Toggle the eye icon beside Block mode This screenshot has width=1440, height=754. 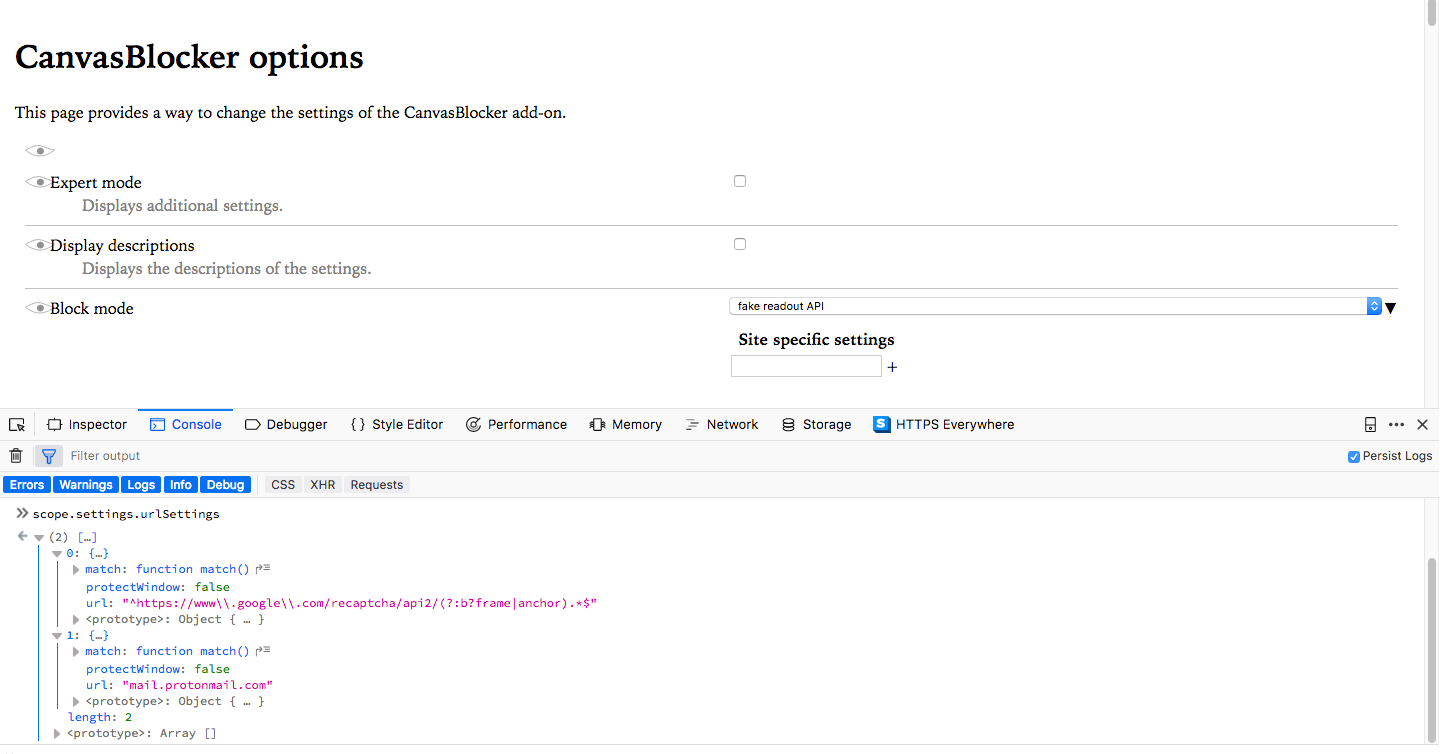click(37, 308)
